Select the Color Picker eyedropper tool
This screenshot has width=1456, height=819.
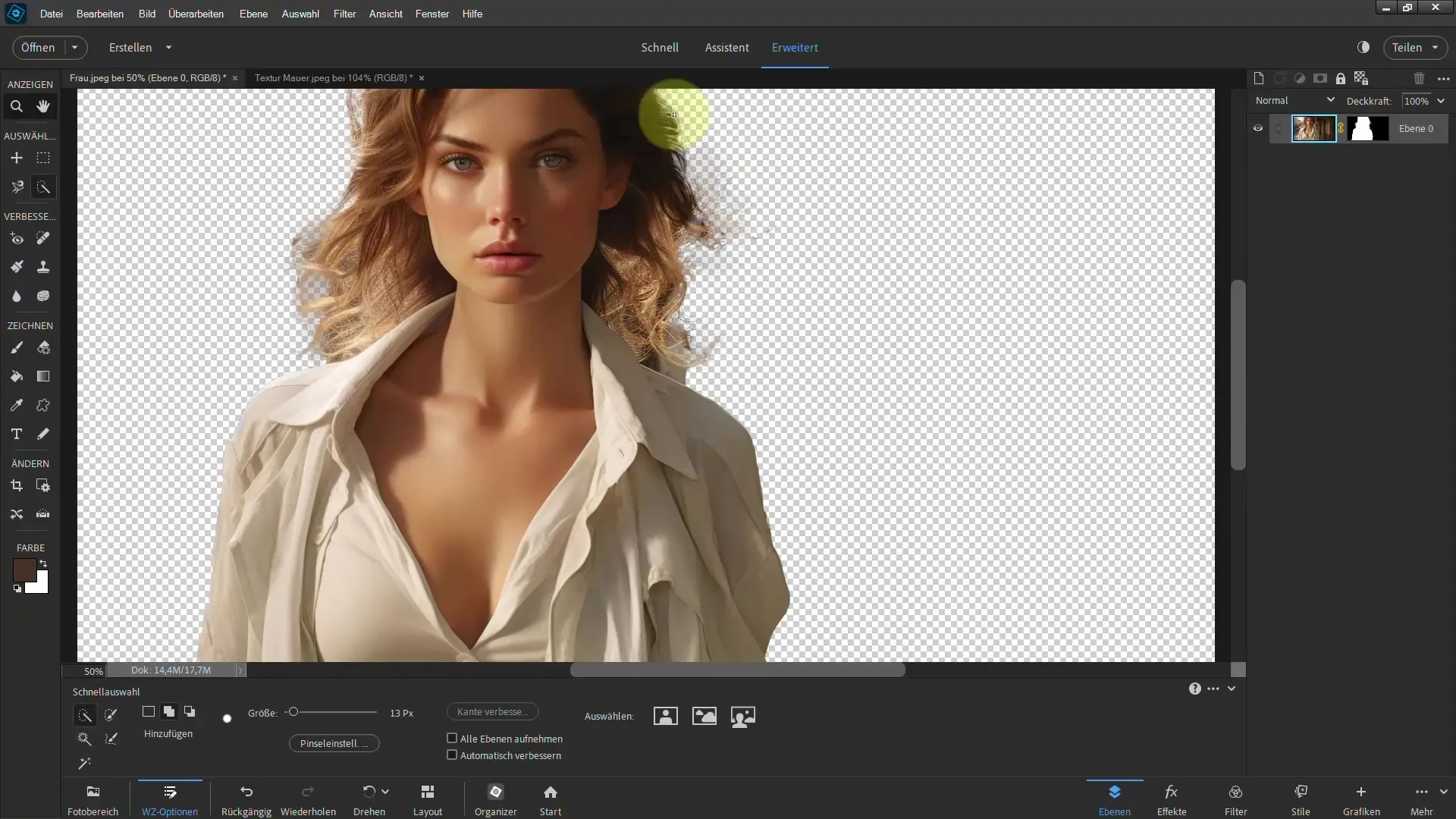[17, 406]
